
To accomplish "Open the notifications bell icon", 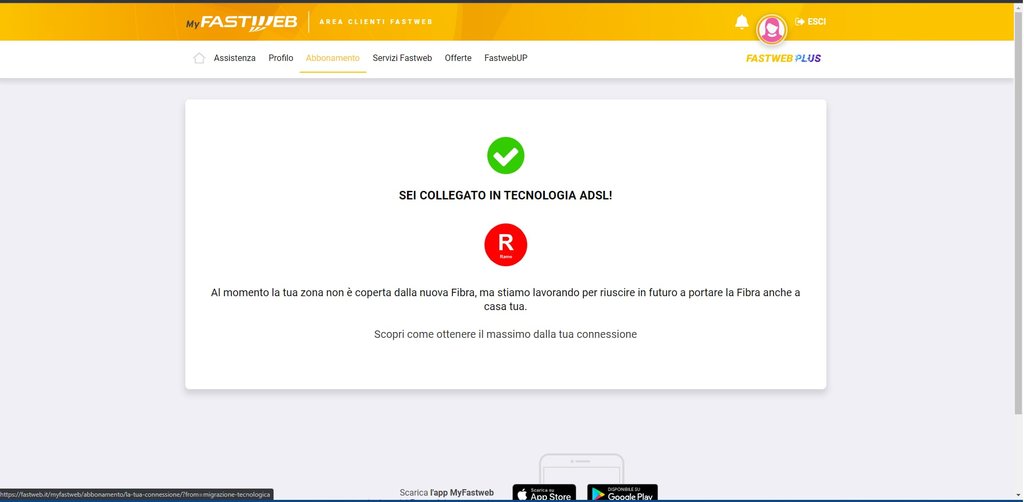I will tap(742, 22).
